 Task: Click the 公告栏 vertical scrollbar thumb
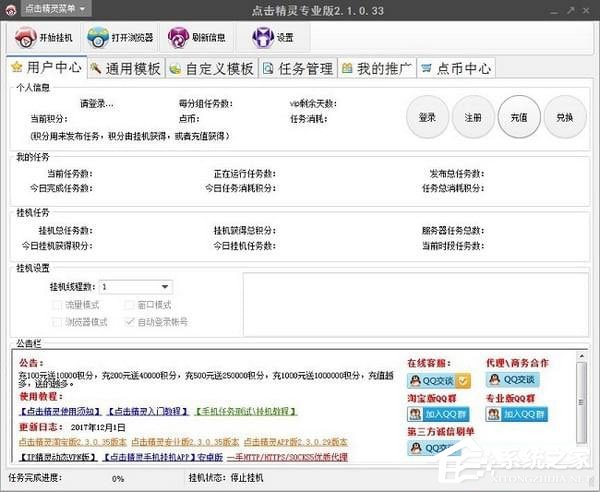[x=582, y=402]
